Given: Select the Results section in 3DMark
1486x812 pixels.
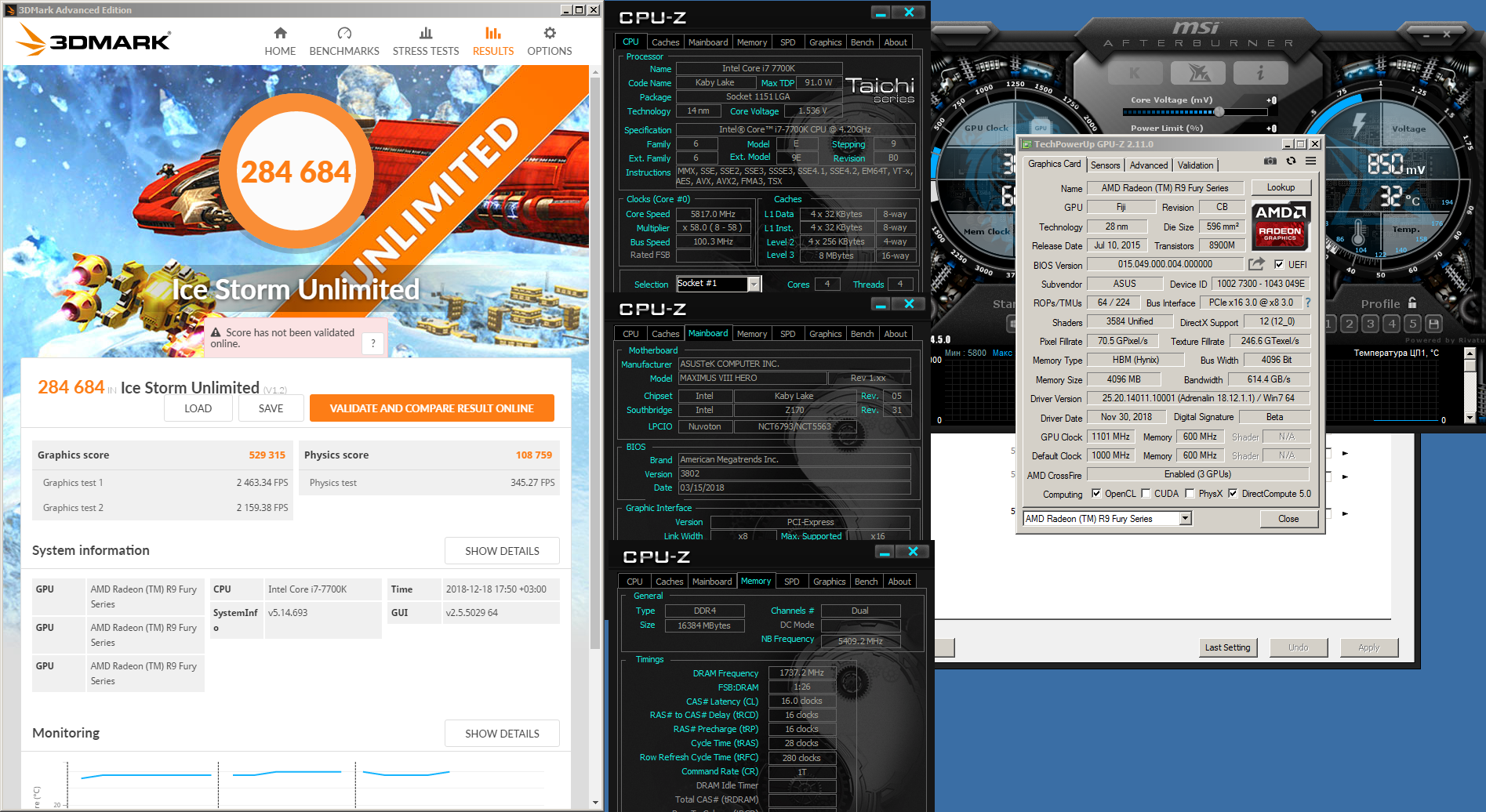Looking at the screenshot, I should (493, 42).
